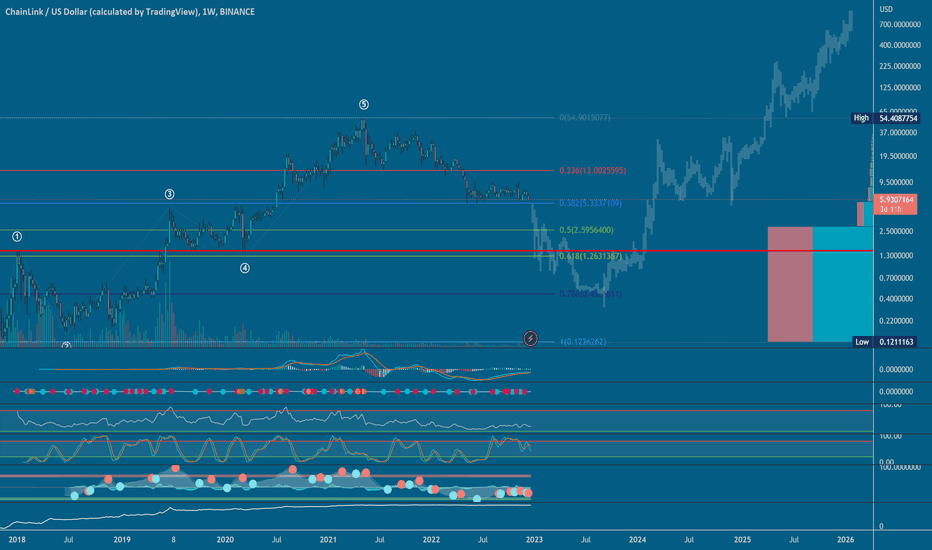This screenshot has width=932, height=550.
Task: Click the High 54.4087754 price tag
Action: point(885,118)
